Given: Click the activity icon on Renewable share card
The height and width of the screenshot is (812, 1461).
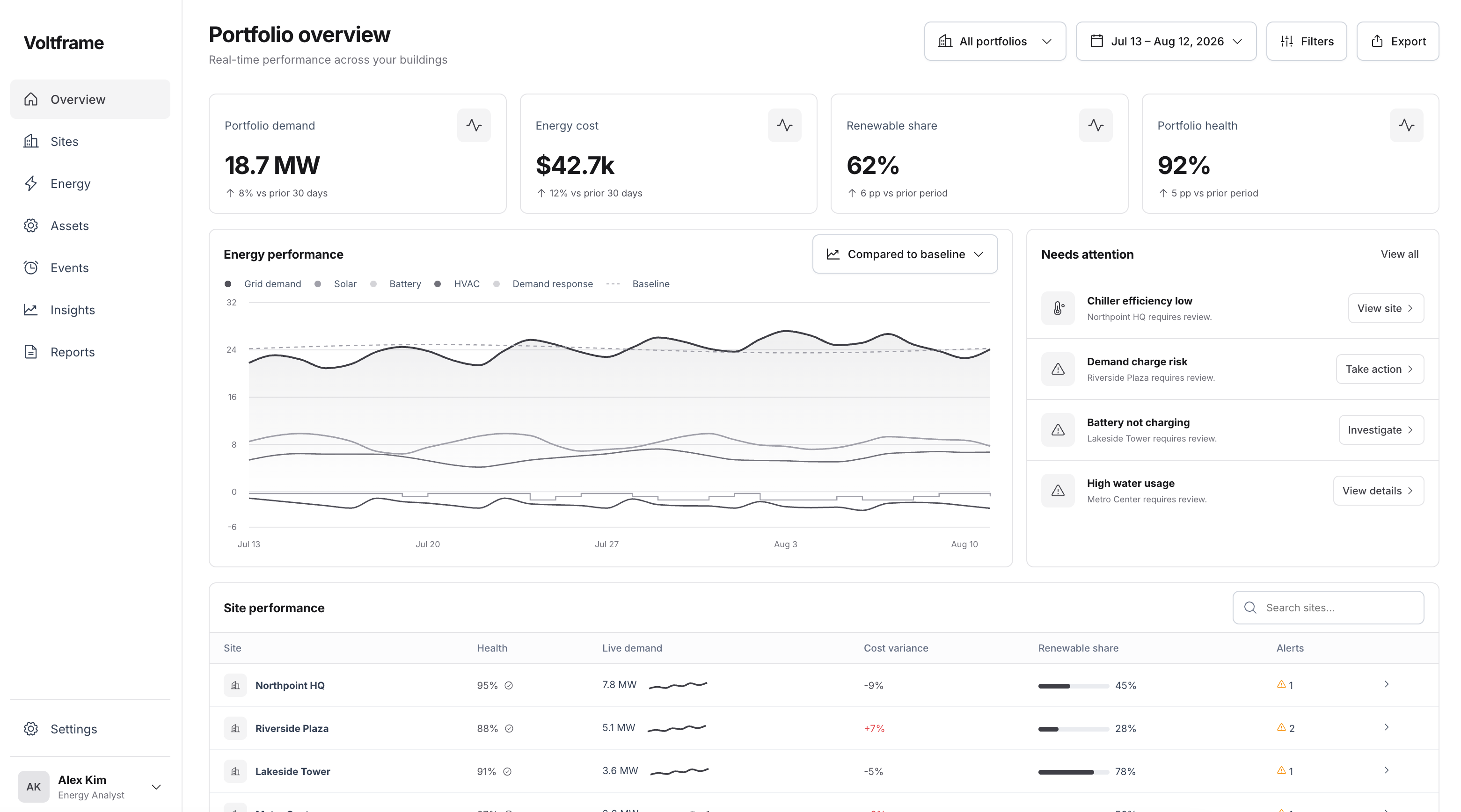Looking at the screenshot, I should click(1096, 125).
